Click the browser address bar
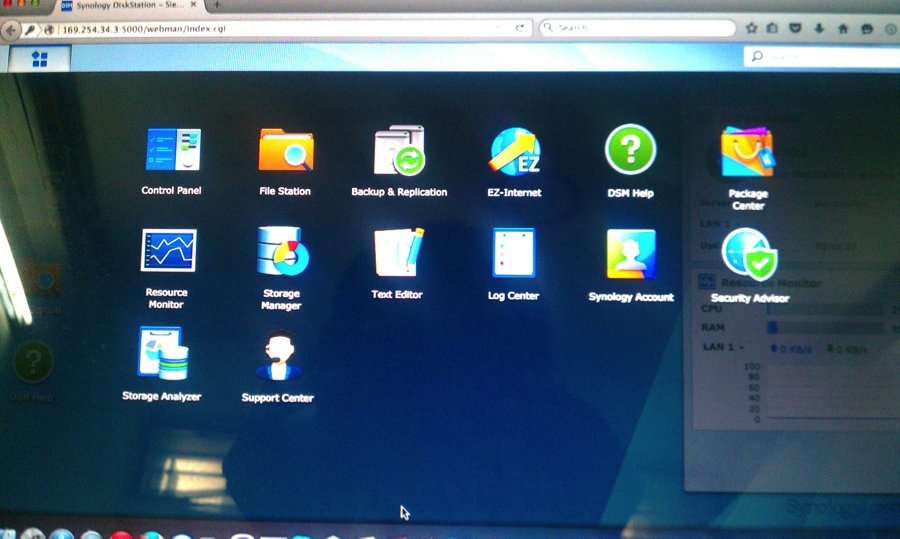Viewport: 900px width, 539px height. 278,29
